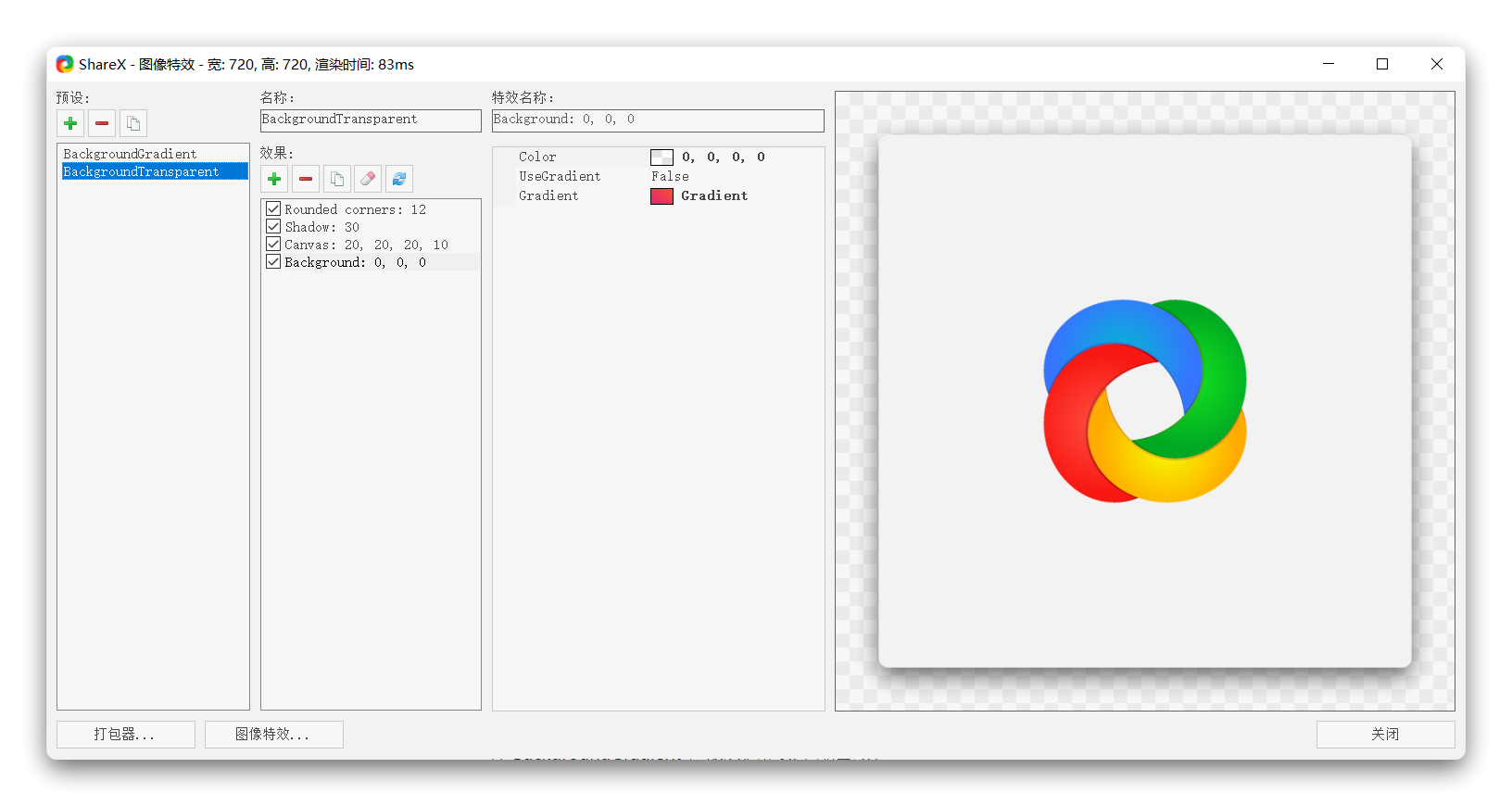The image size is (1512, 806).
Task: Click the 关闭 close button
Action: 1386,735
